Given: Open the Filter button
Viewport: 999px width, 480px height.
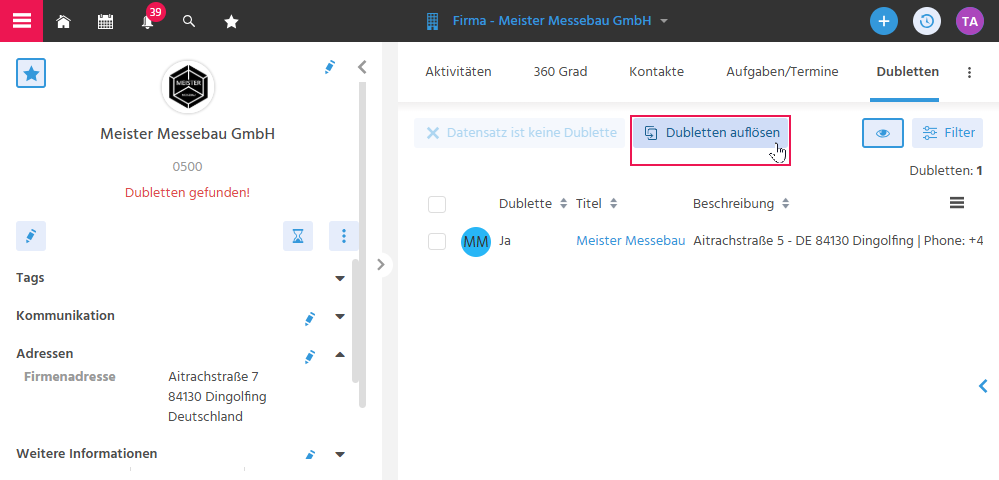Looking at the screenshot, I should pos(947,133).
